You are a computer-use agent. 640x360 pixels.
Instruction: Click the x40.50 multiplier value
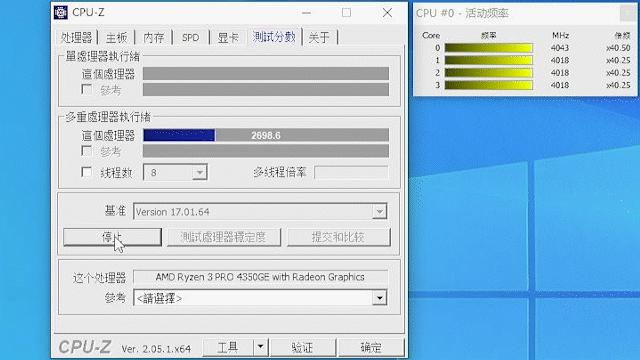618,48
